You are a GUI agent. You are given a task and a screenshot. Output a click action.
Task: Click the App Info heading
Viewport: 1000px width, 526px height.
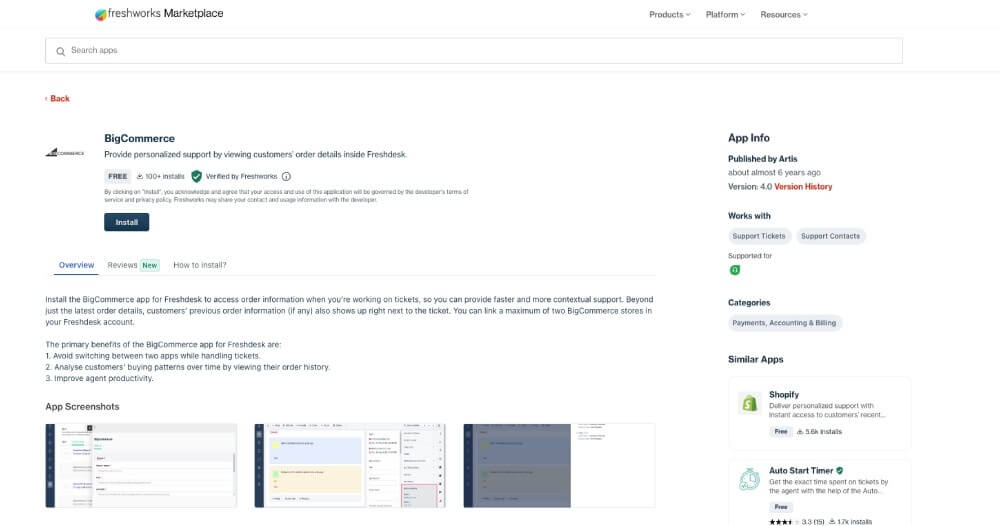[x=749, y=138]
